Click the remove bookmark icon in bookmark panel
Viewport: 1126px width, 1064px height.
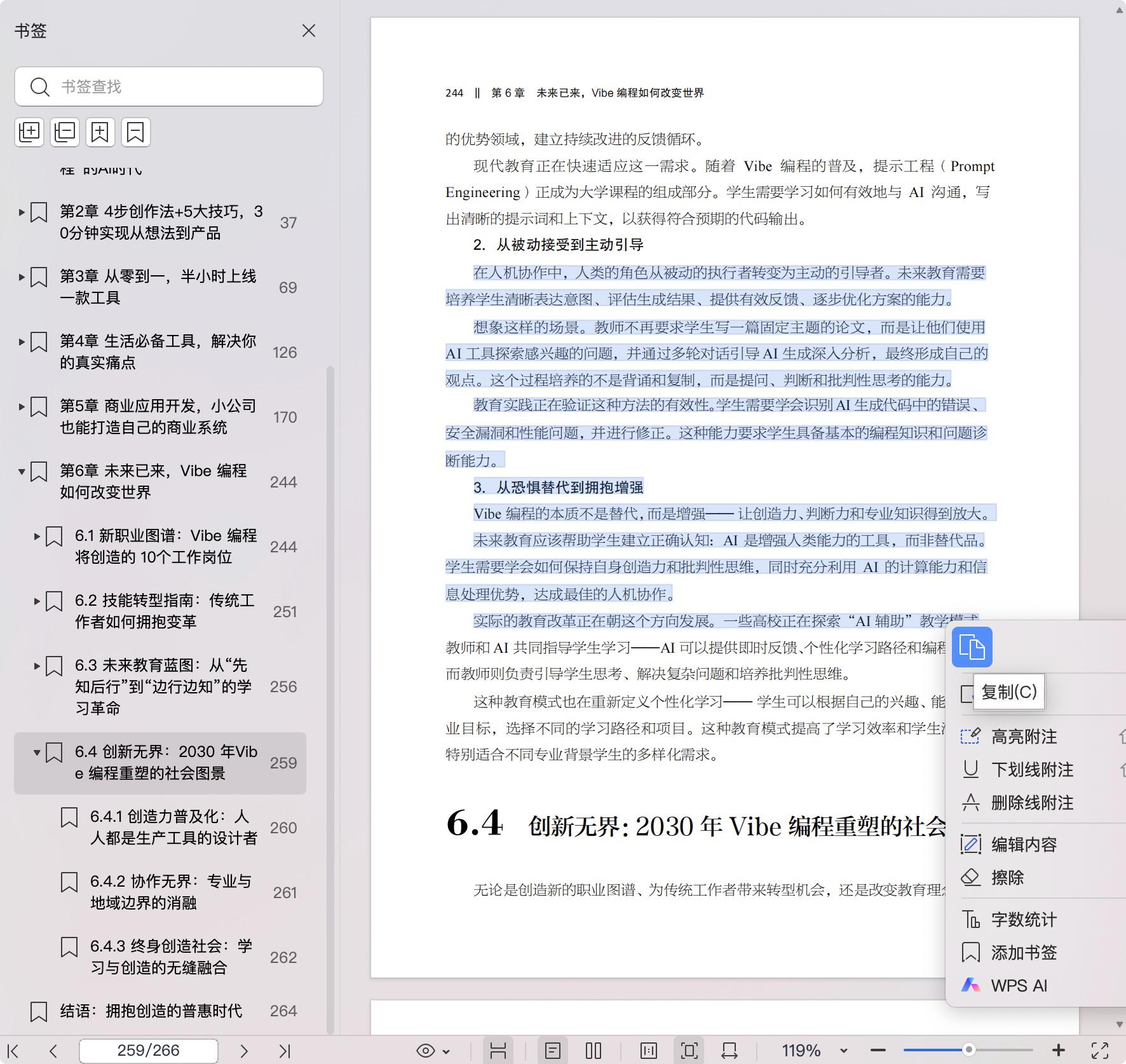tap(135, 132)
